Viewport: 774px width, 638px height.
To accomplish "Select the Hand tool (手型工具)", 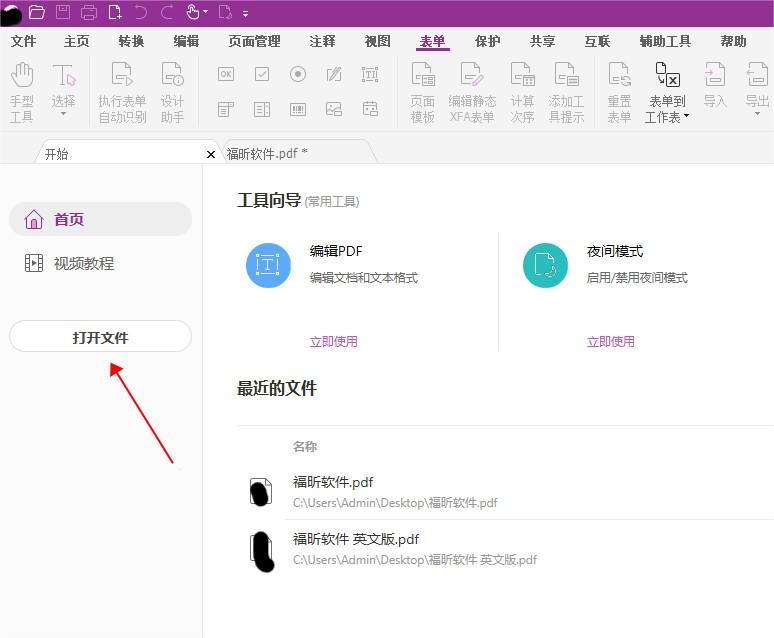I will tap(21, 92).
